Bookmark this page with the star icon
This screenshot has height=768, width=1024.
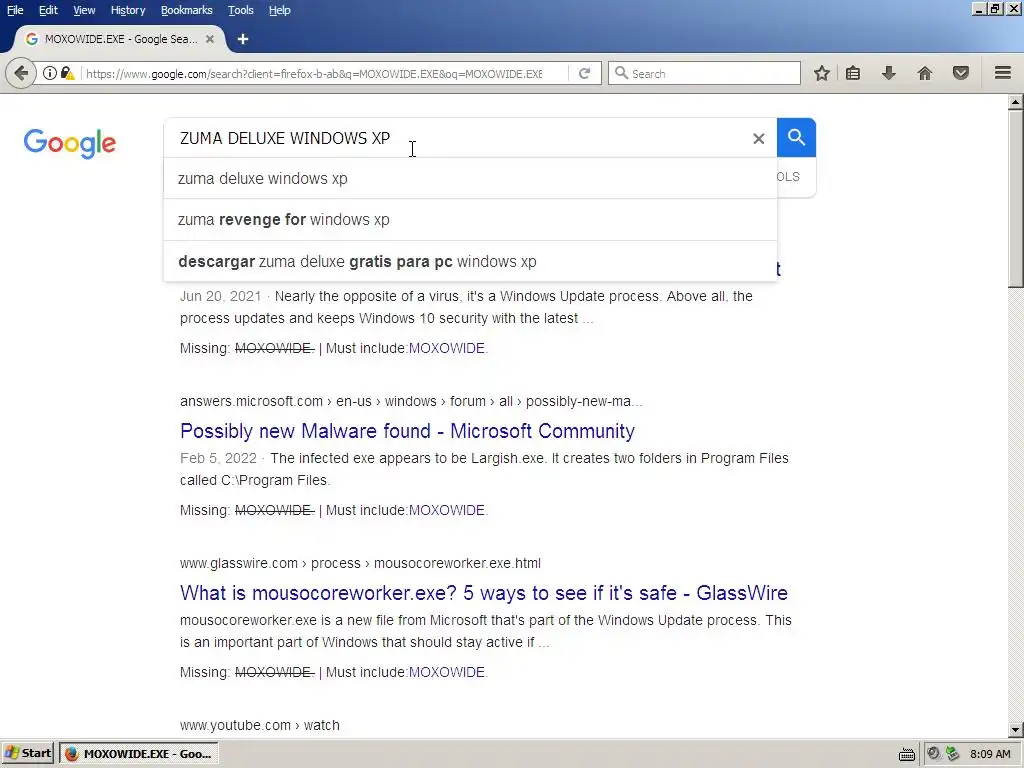[822, 73]
